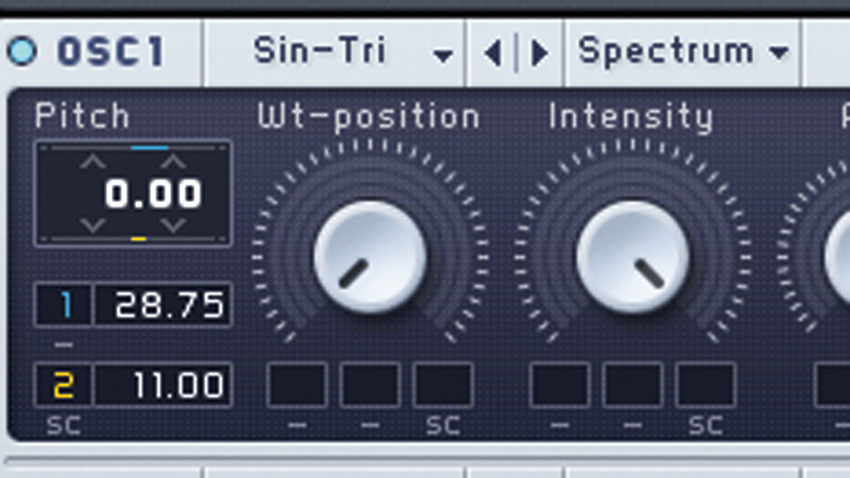This screenshot has height=478, width=850.
Task: Click first Intensity modulation slot
Action: pos(559,385)
